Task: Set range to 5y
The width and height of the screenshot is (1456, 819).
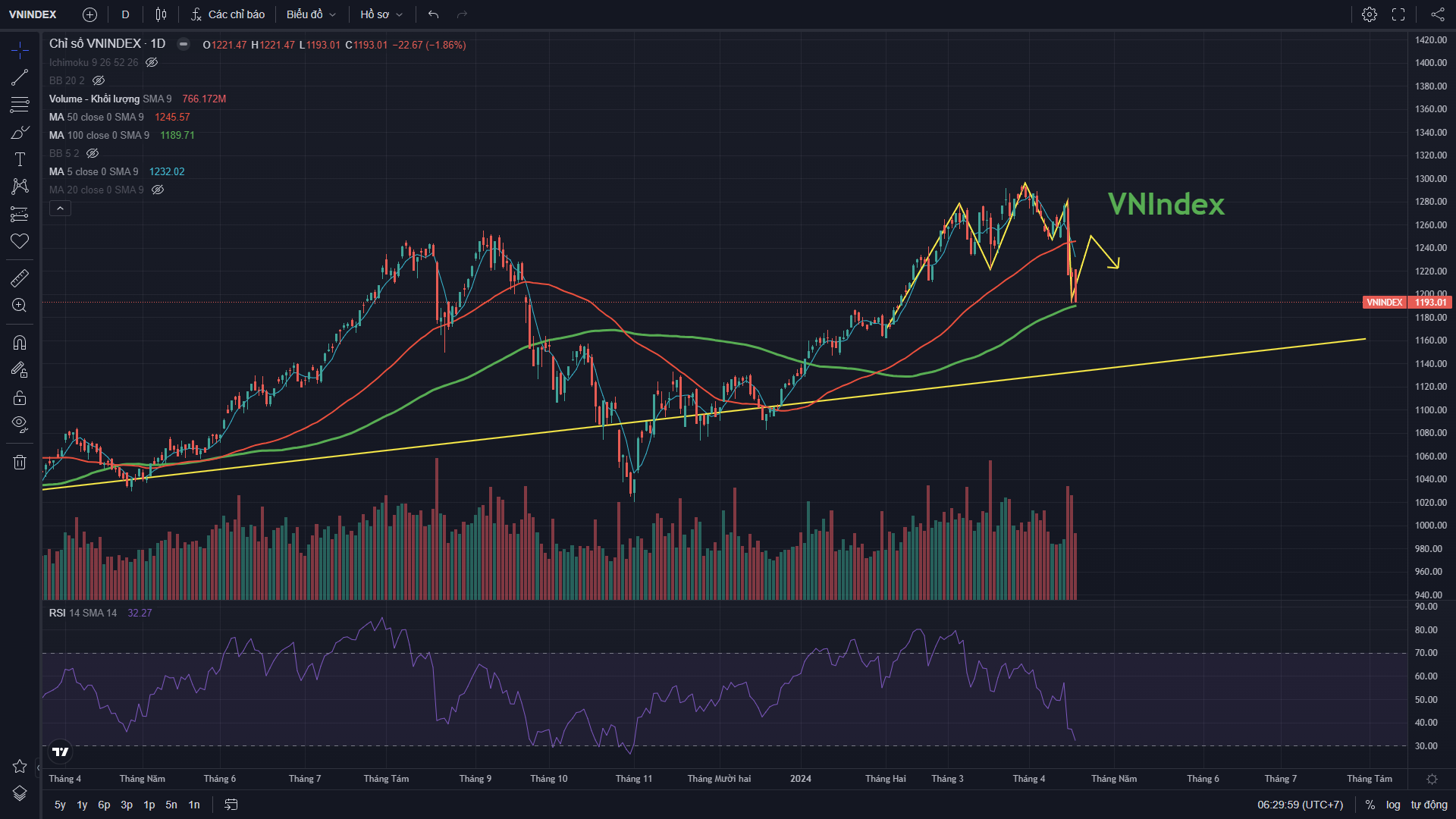Action: (x=60, y=805)
